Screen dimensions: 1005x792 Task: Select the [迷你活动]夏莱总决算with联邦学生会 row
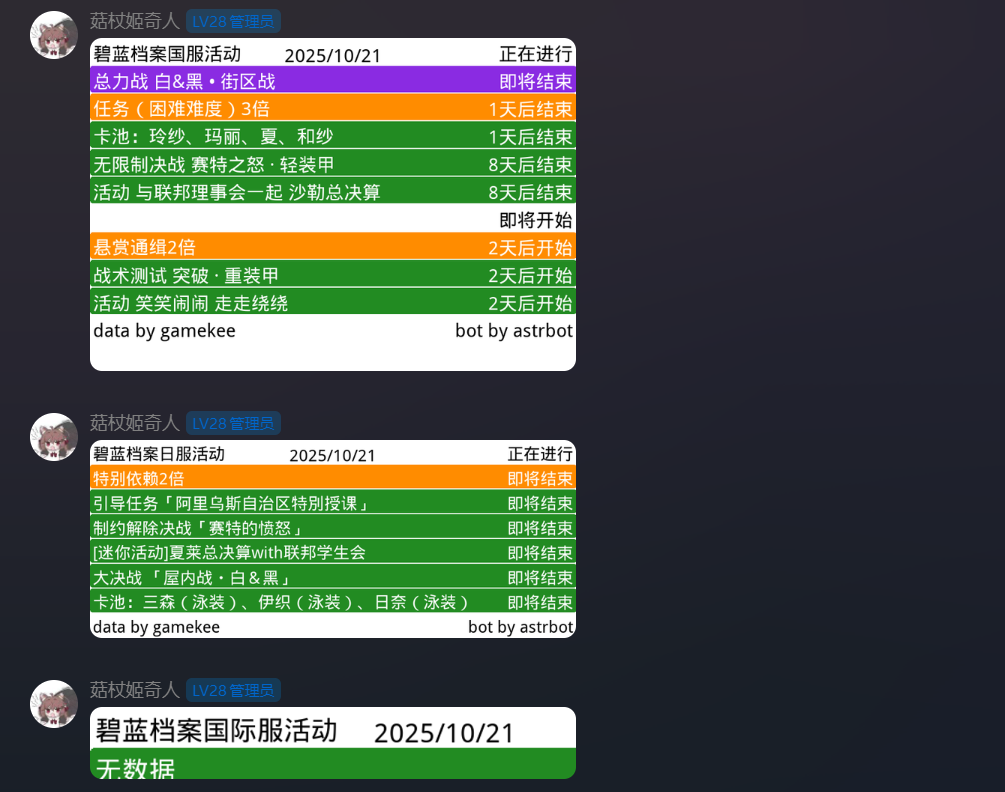[333, 552]
